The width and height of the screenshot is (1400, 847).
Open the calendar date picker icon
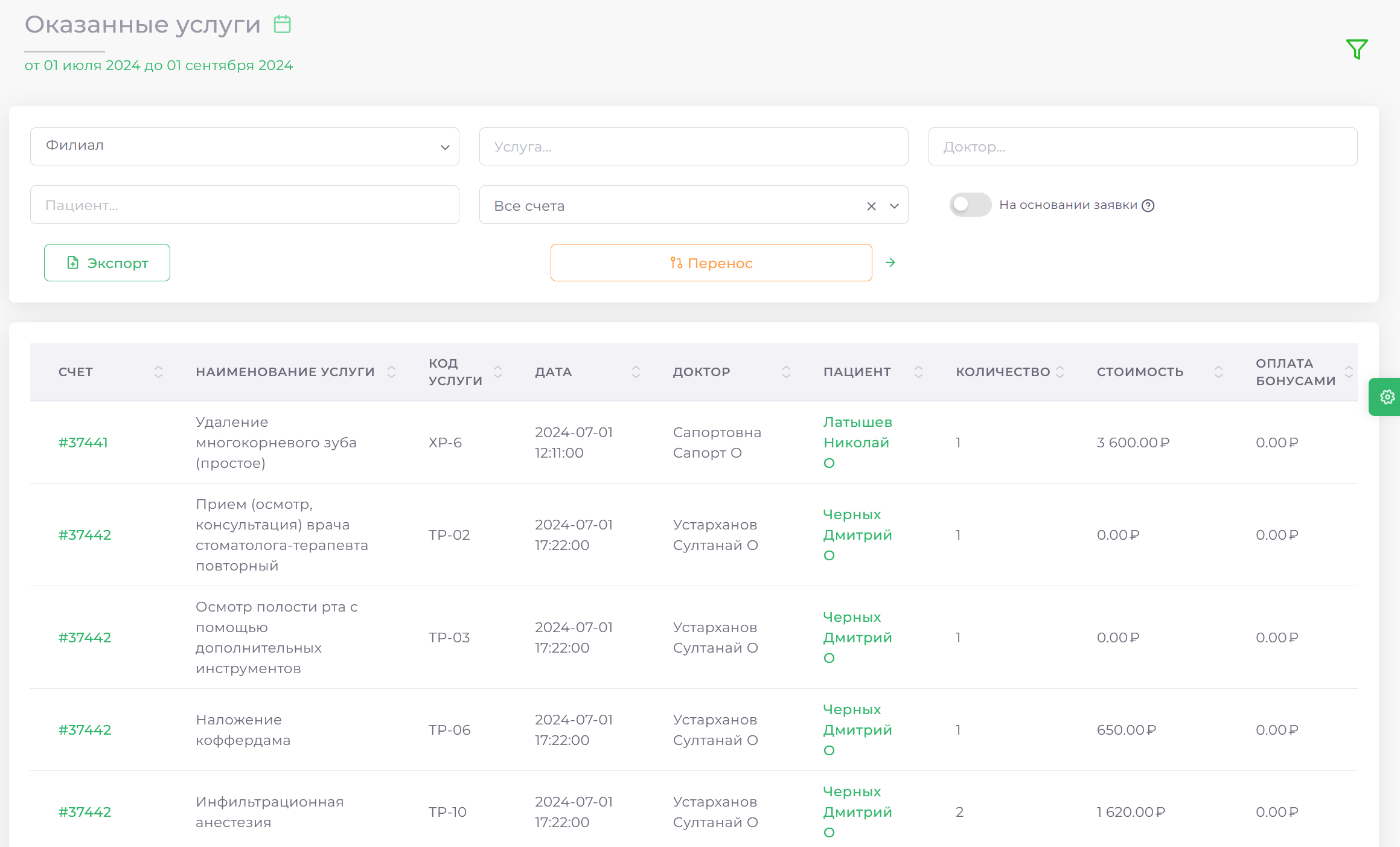[x=282, y=24]
